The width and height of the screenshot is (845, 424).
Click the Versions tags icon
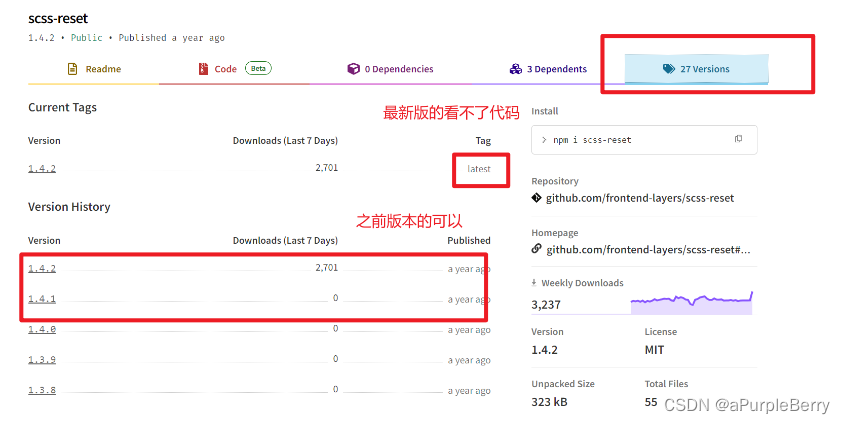(x=669, y=69)
